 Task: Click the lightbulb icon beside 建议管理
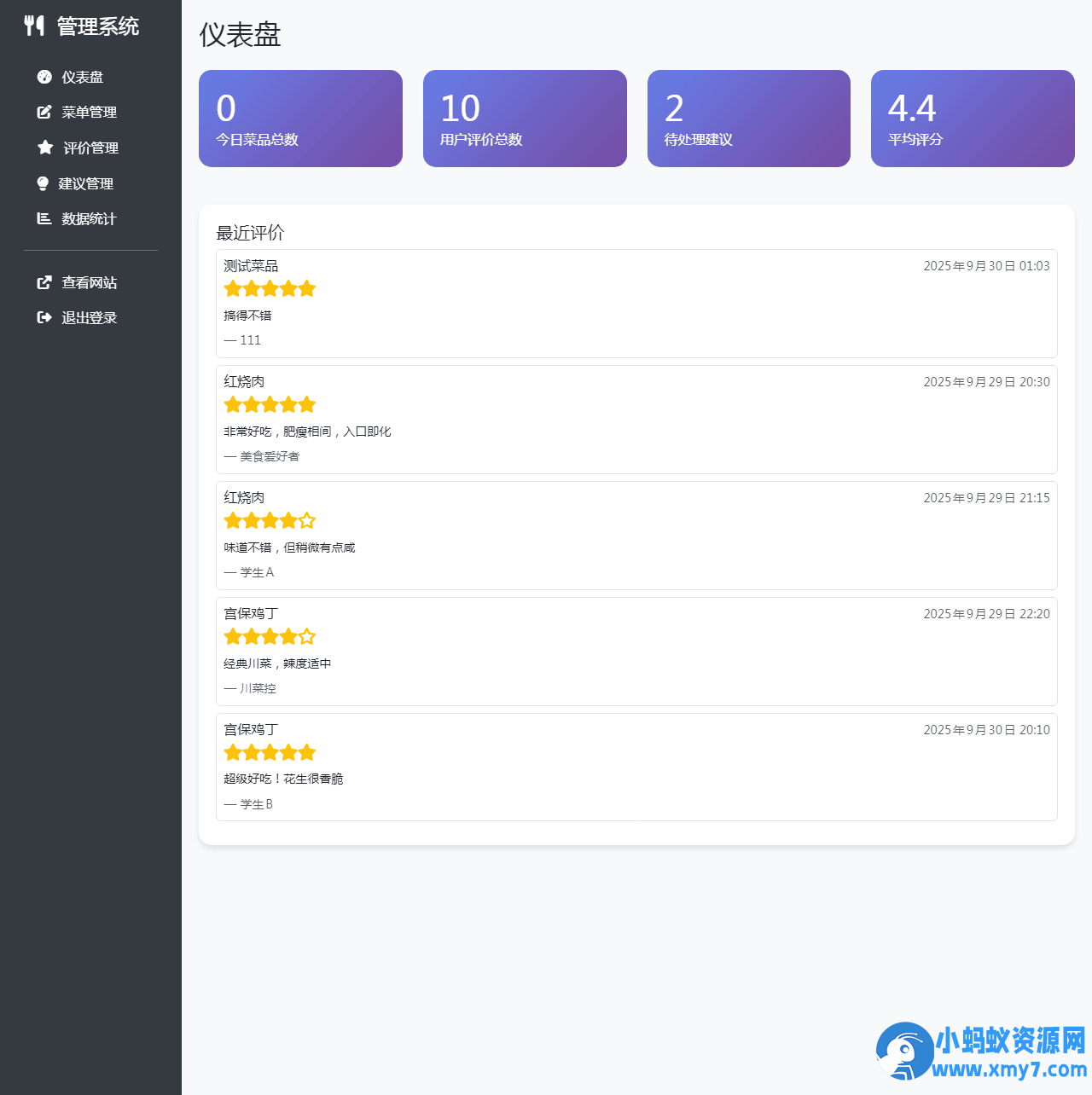click(43, 183)
